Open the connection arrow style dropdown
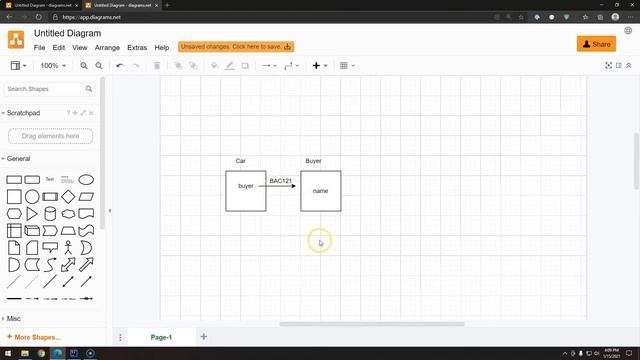The width and height of the screenshot is (640, 360). tap(269, 66)
